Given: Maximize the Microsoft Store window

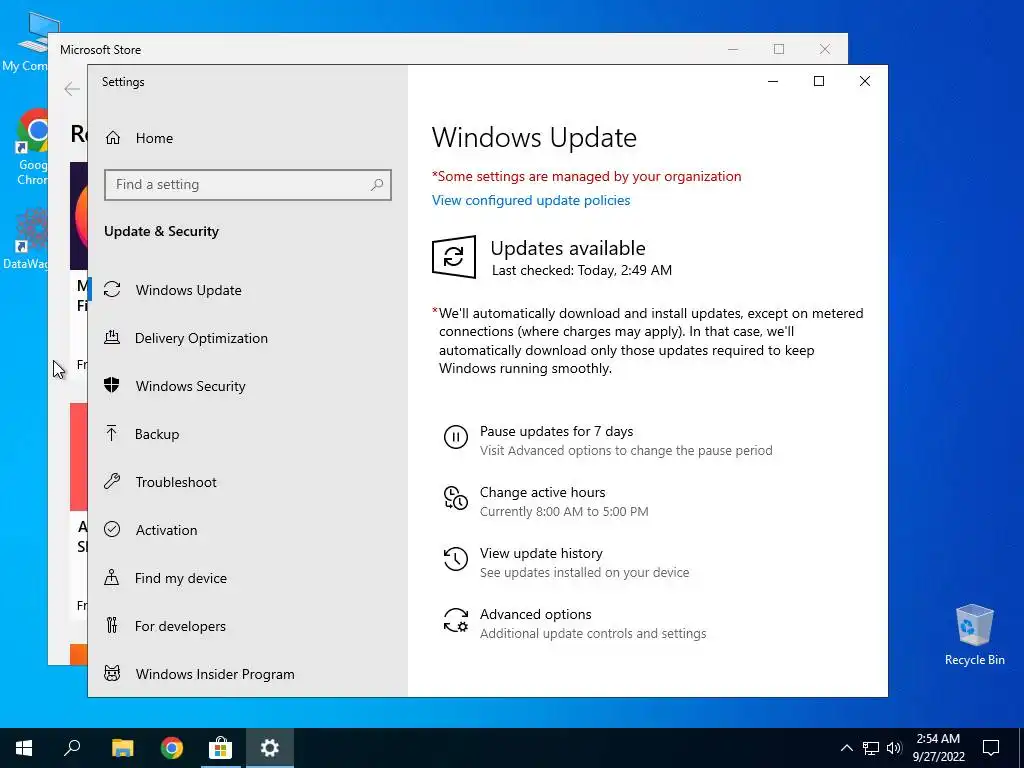Looking at the screenshot, I should click(778, 49).
